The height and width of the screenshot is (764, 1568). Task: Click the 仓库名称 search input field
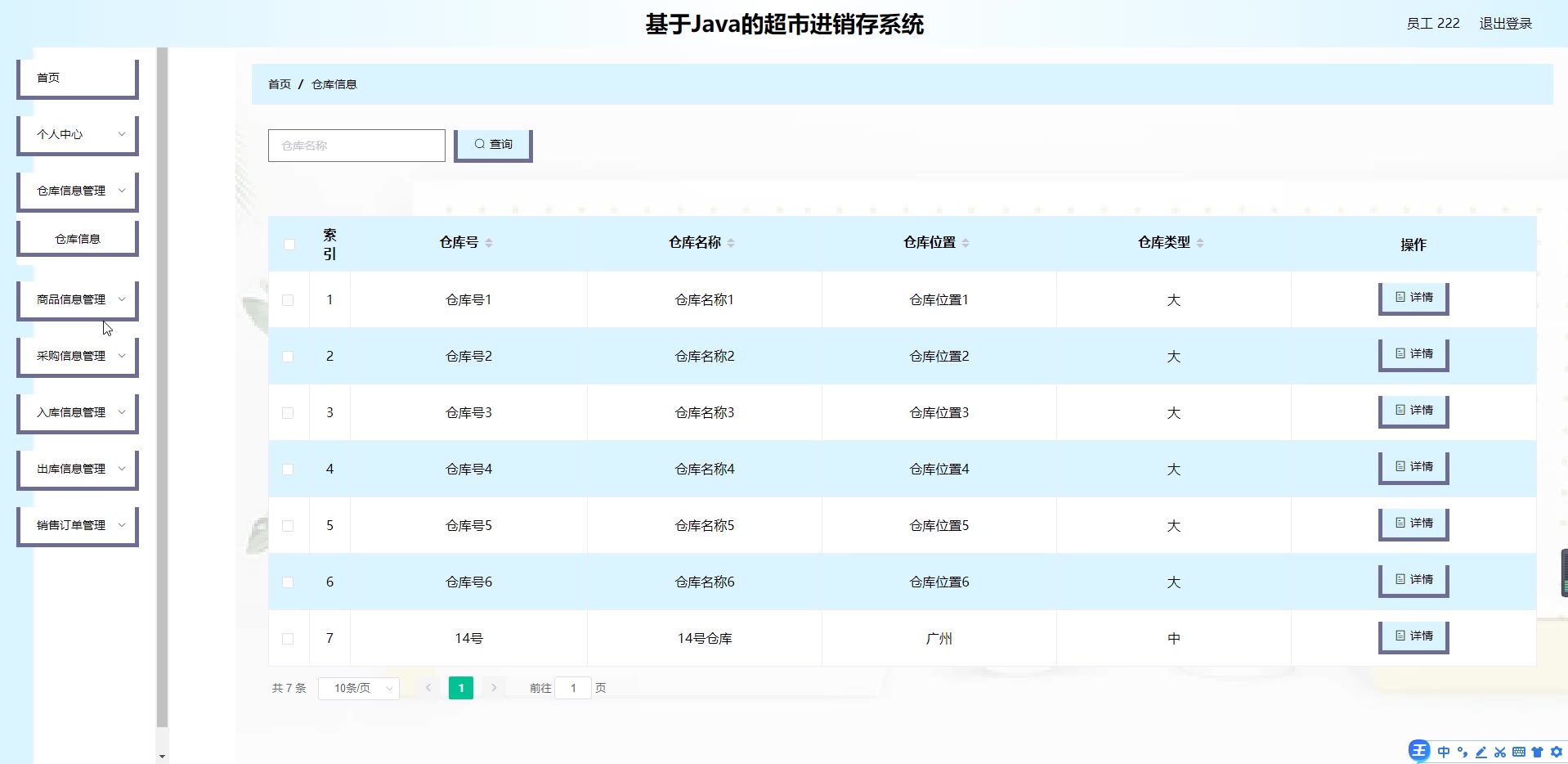(356, 146)
